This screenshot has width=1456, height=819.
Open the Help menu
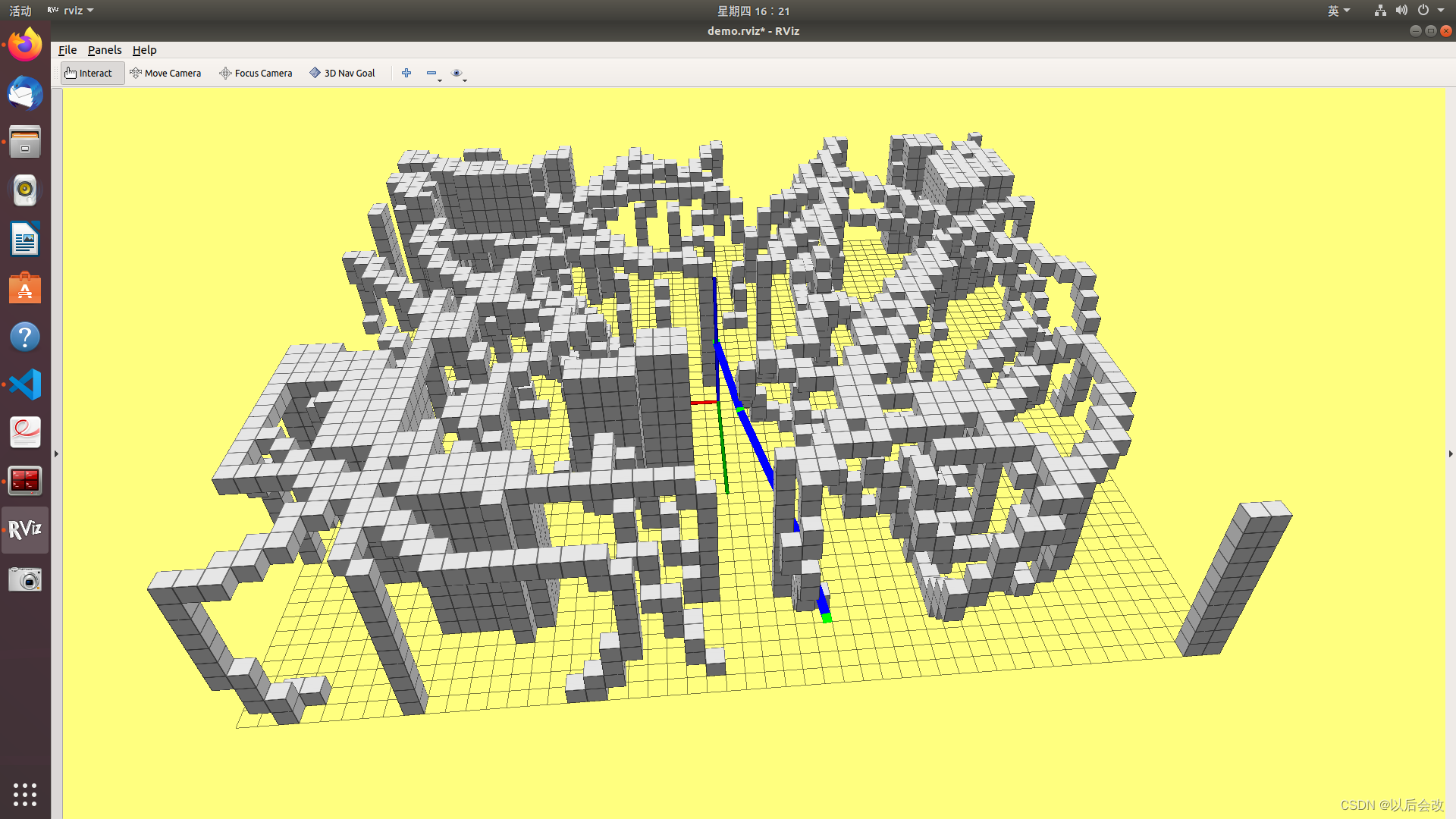pyautogui.click(x=144, y=50)
